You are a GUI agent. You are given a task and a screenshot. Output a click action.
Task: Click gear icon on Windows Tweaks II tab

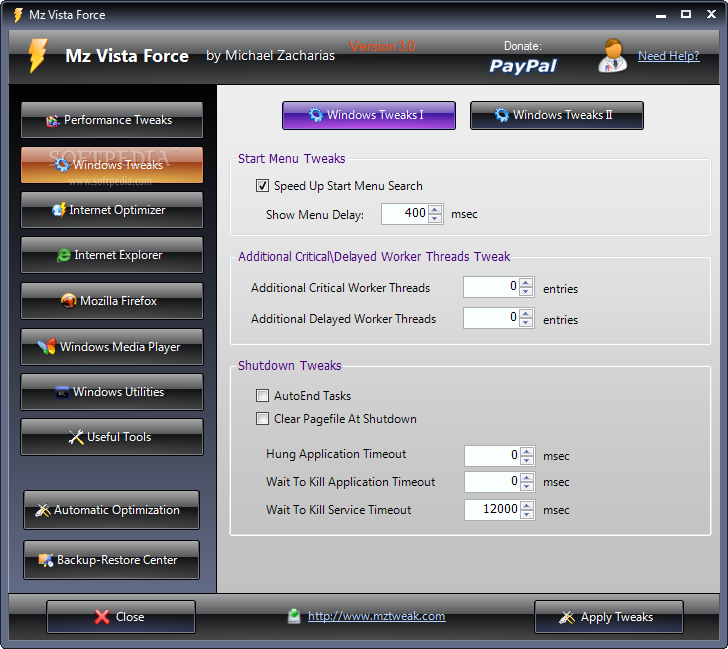click(x=501, y=115)
